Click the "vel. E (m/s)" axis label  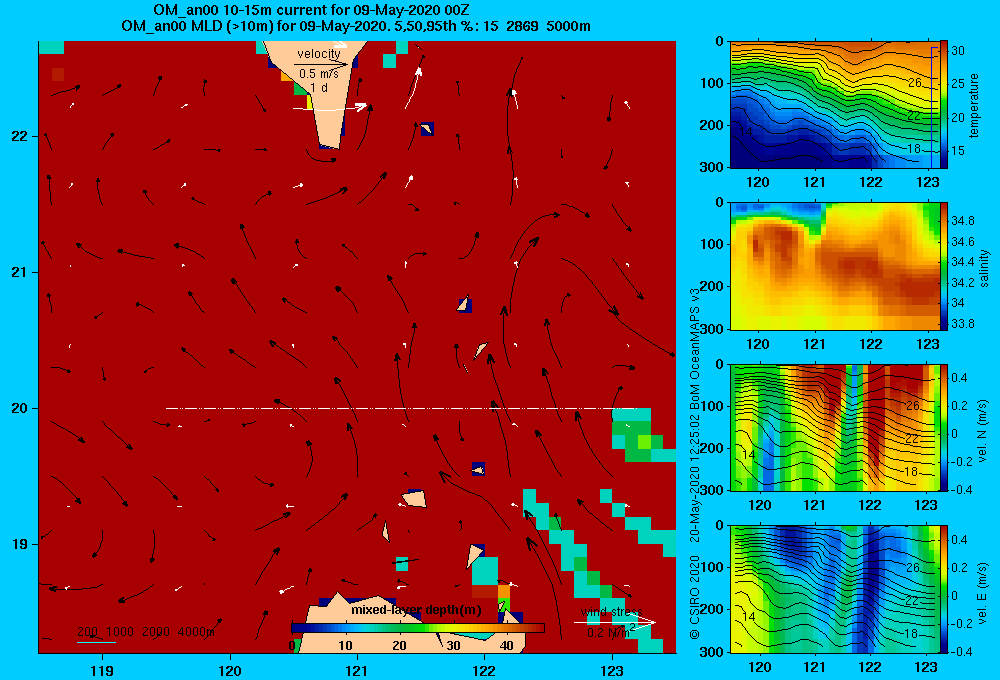982,593
